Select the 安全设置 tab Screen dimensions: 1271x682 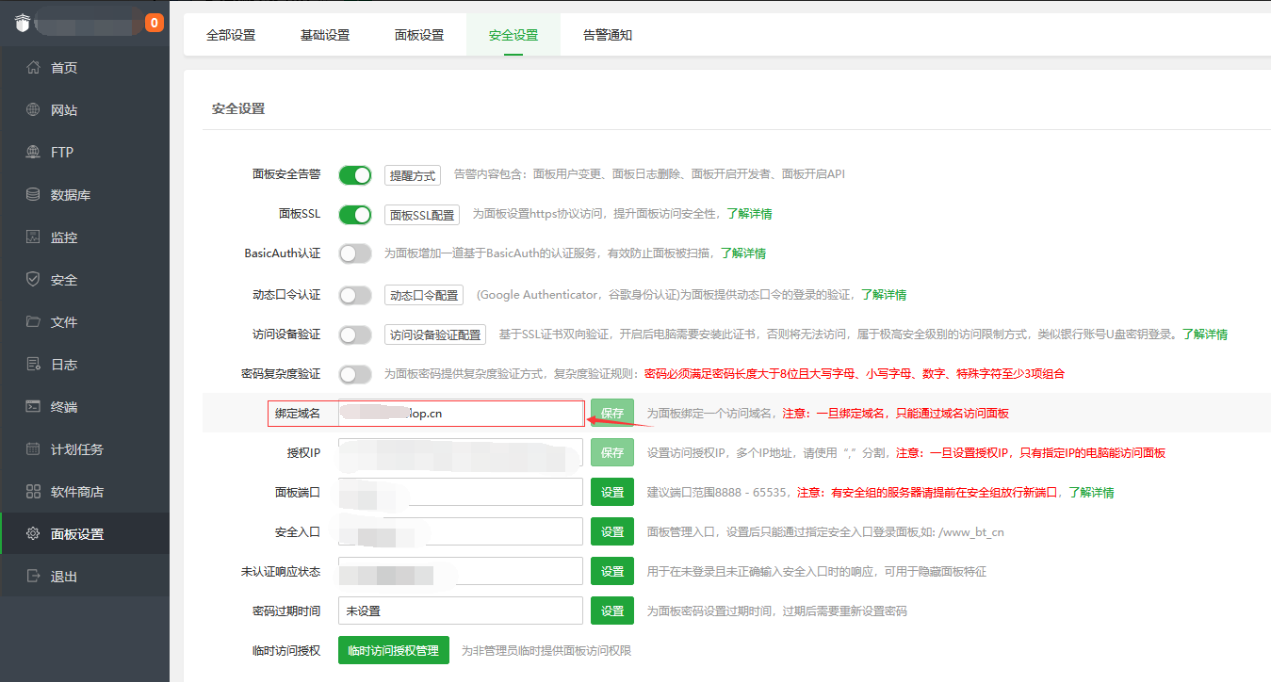click(513, 35)
